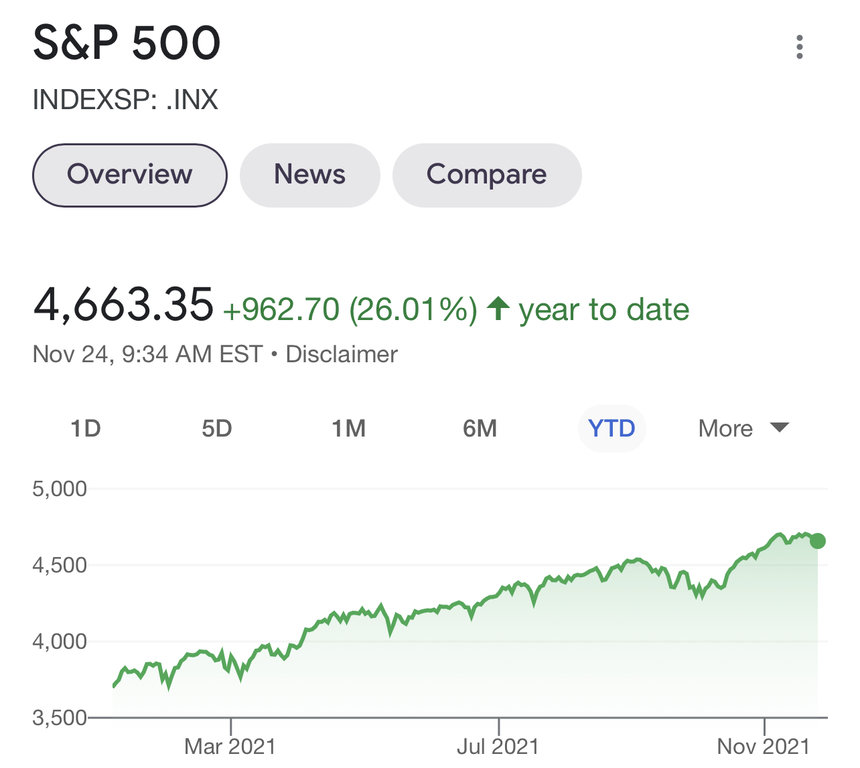Open the Disclaimer link
This screenshot has width=860, height=768.
pyautogui.click(x=342, y=354)
